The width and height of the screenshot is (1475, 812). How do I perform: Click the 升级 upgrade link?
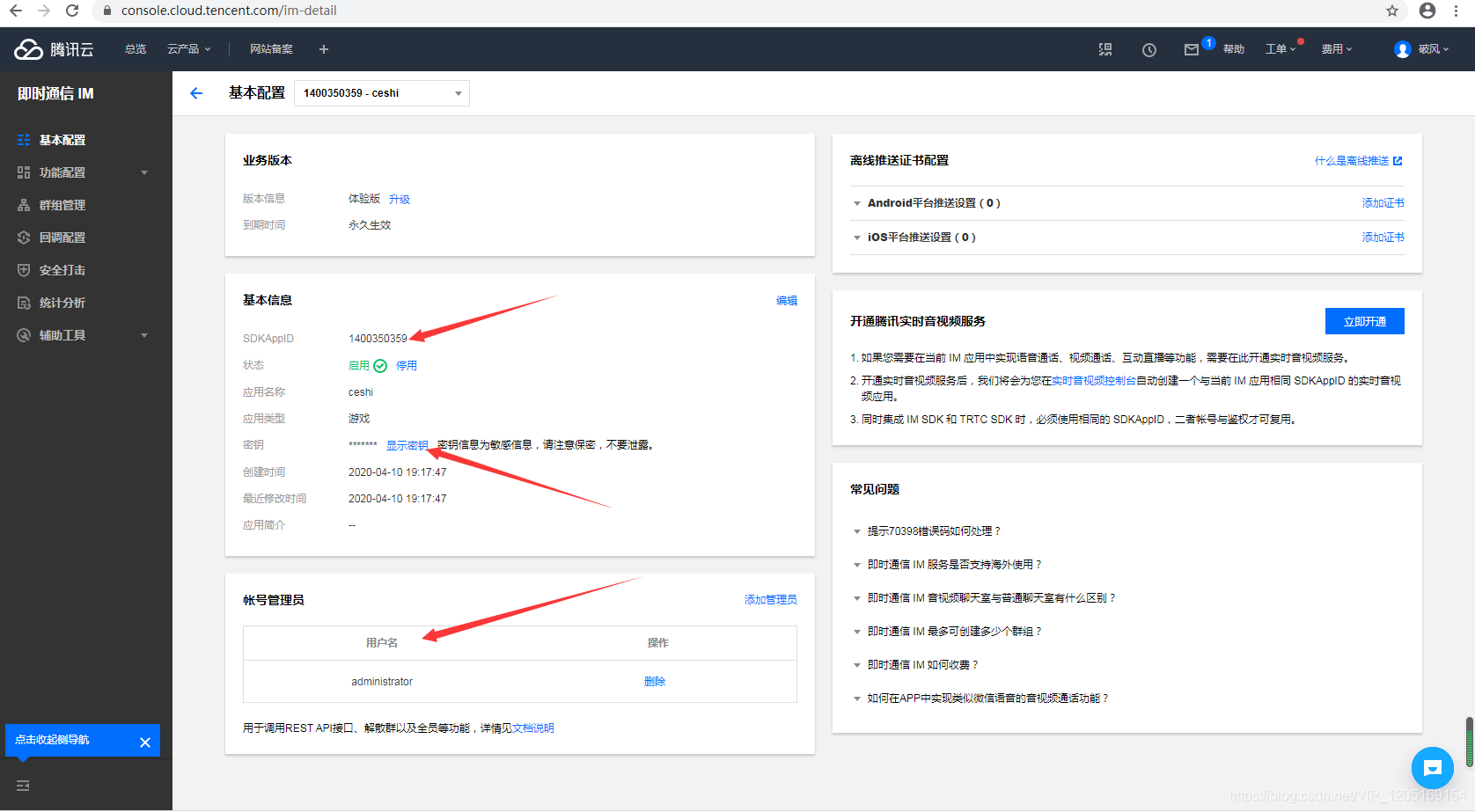point(400,200)
